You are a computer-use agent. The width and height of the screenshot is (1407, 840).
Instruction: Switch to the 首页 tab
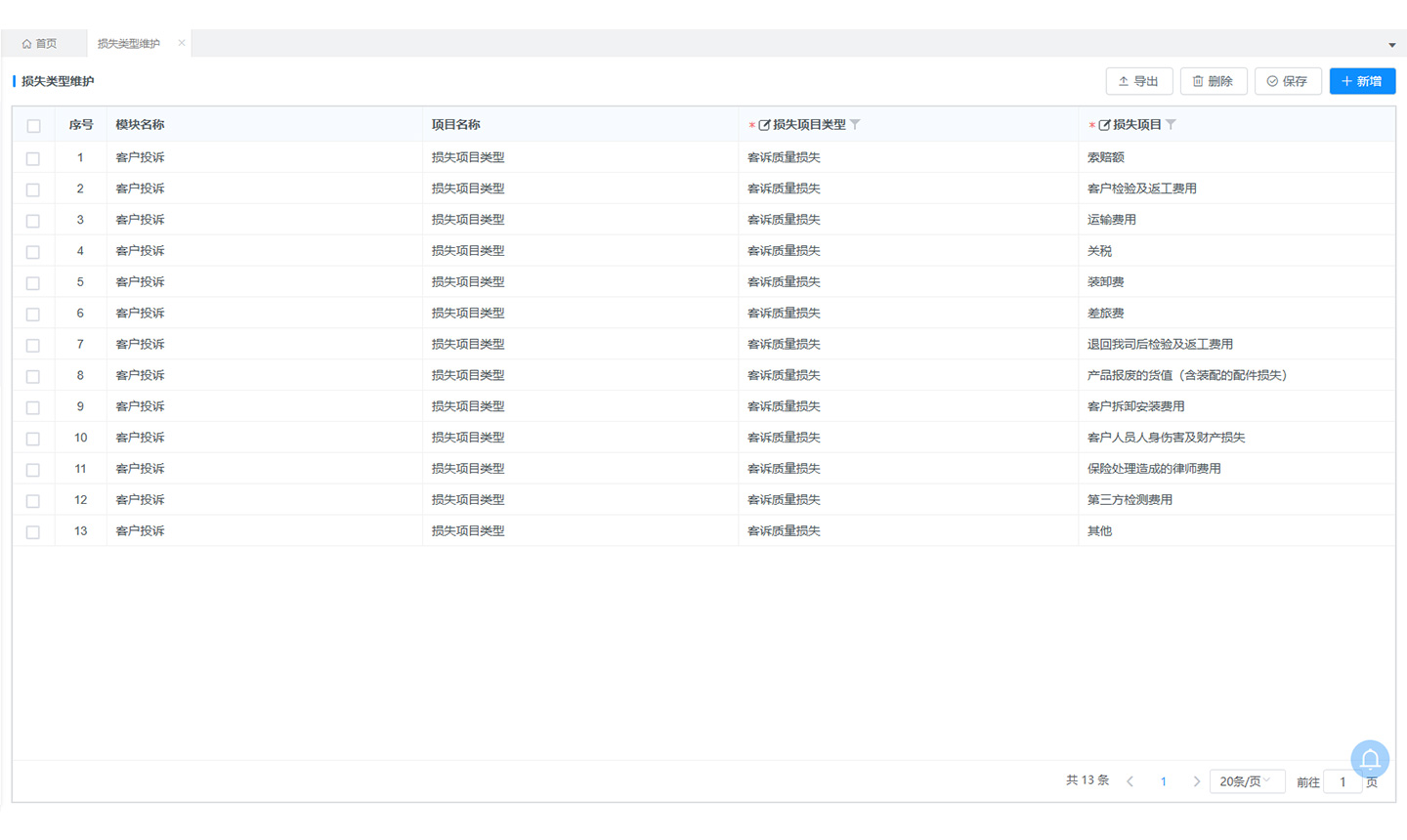point(40,44)
